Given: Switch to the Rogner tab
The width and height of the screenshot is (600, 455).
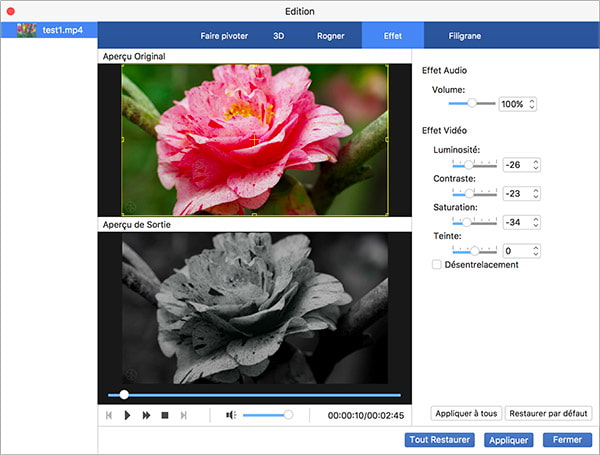Looking at the screenshot, I should (331, 36).
